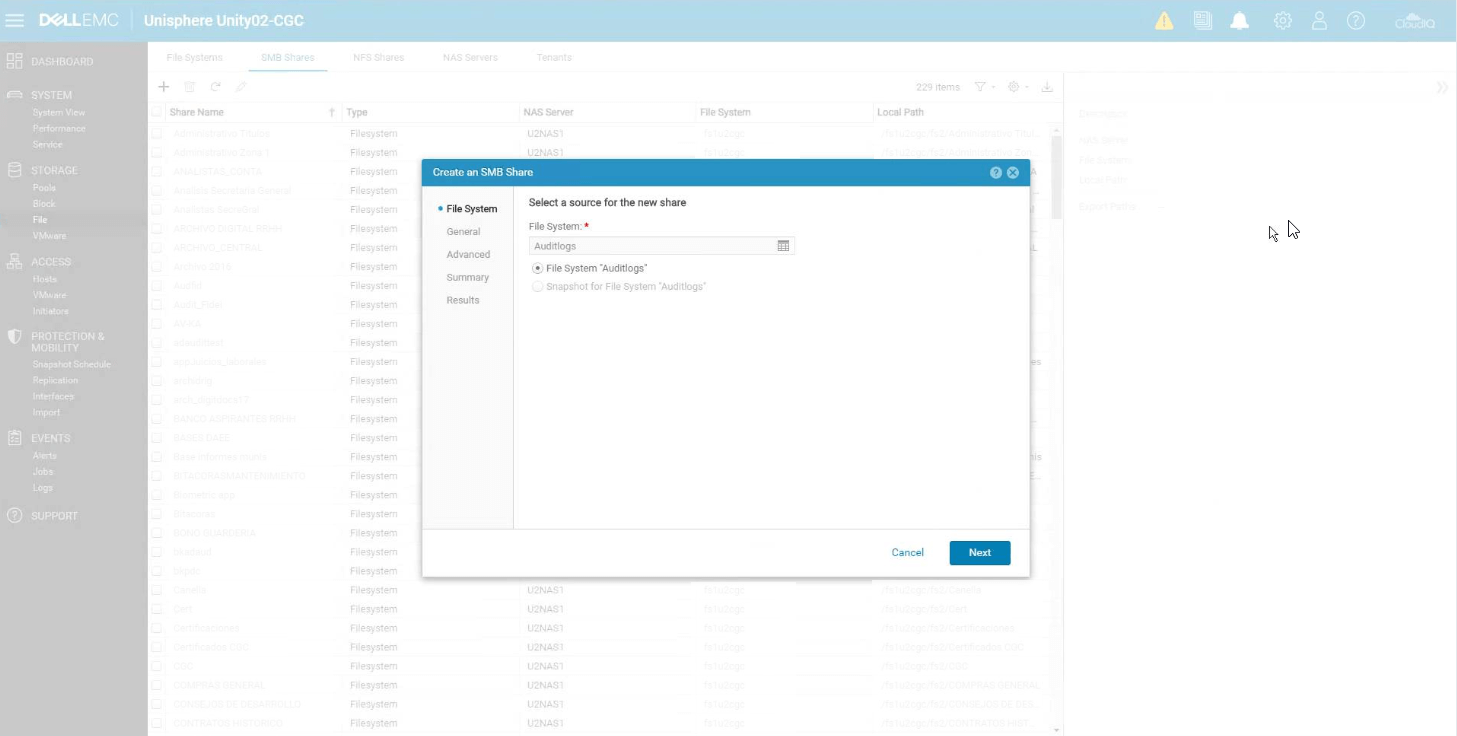Check the ARCHIVO_CENTRAL row checkbox
1457x736 pixels.
(156, 248)
